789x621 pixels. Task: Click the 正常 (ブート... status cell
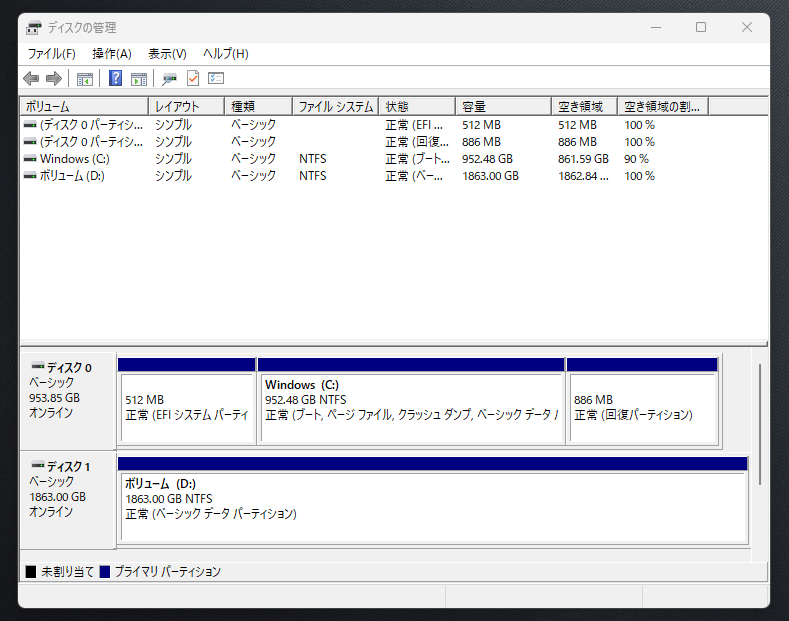pyautogui.click(x=417, y=159)
